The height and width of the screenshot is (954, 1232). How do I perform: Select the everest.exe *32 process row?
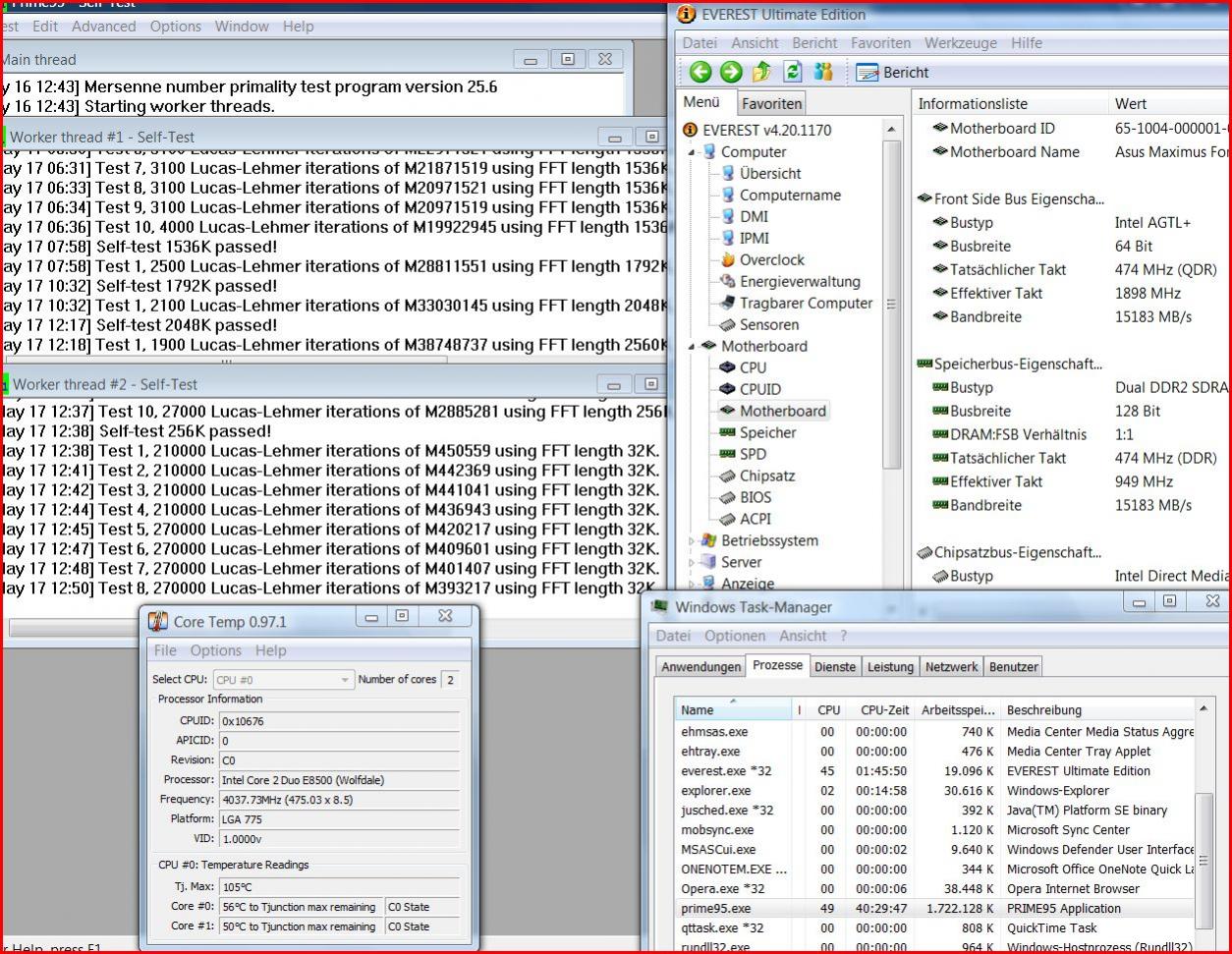[935, 771]
